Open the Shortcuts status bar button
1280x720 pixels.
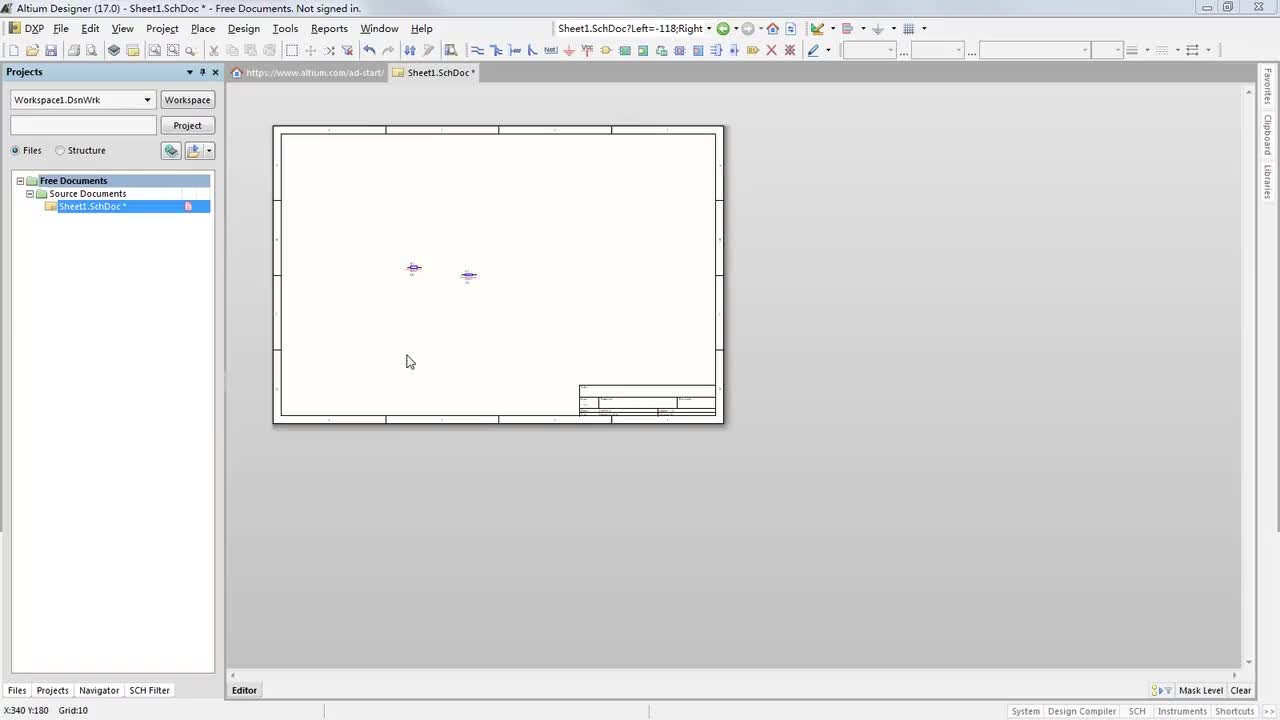pyautogui.click(x=1234, y=711)
